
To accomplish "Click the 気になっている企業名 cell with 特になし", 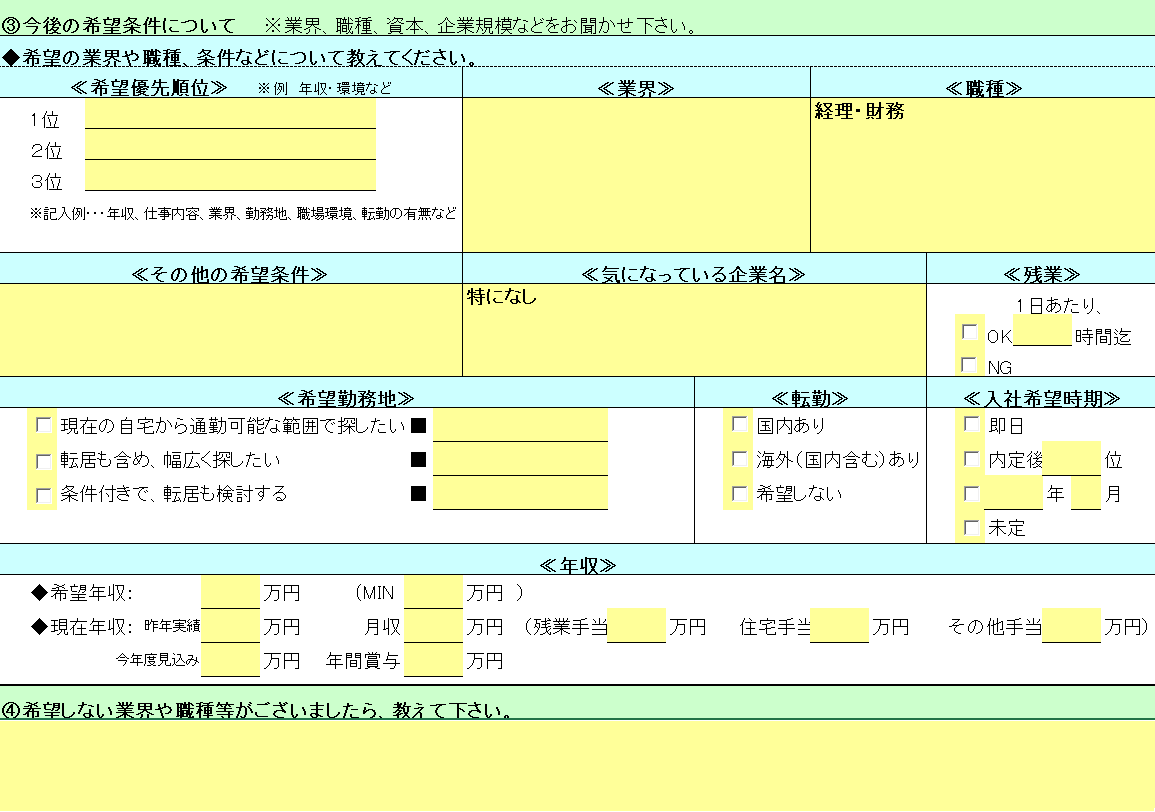I will click(x=694, y=330).
